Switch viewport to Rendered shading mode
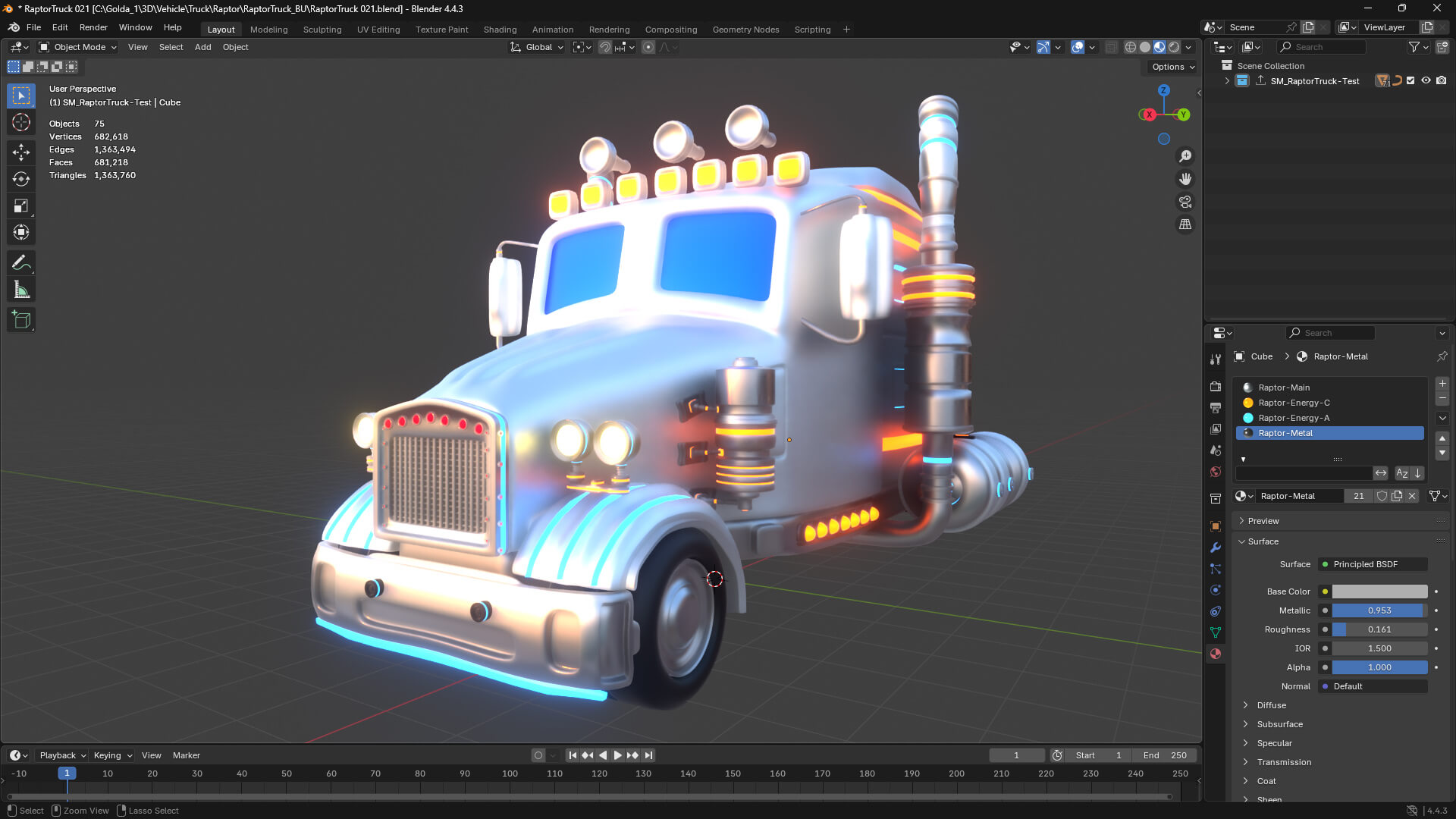The image size is (1456, 819). pos(1174,47)
